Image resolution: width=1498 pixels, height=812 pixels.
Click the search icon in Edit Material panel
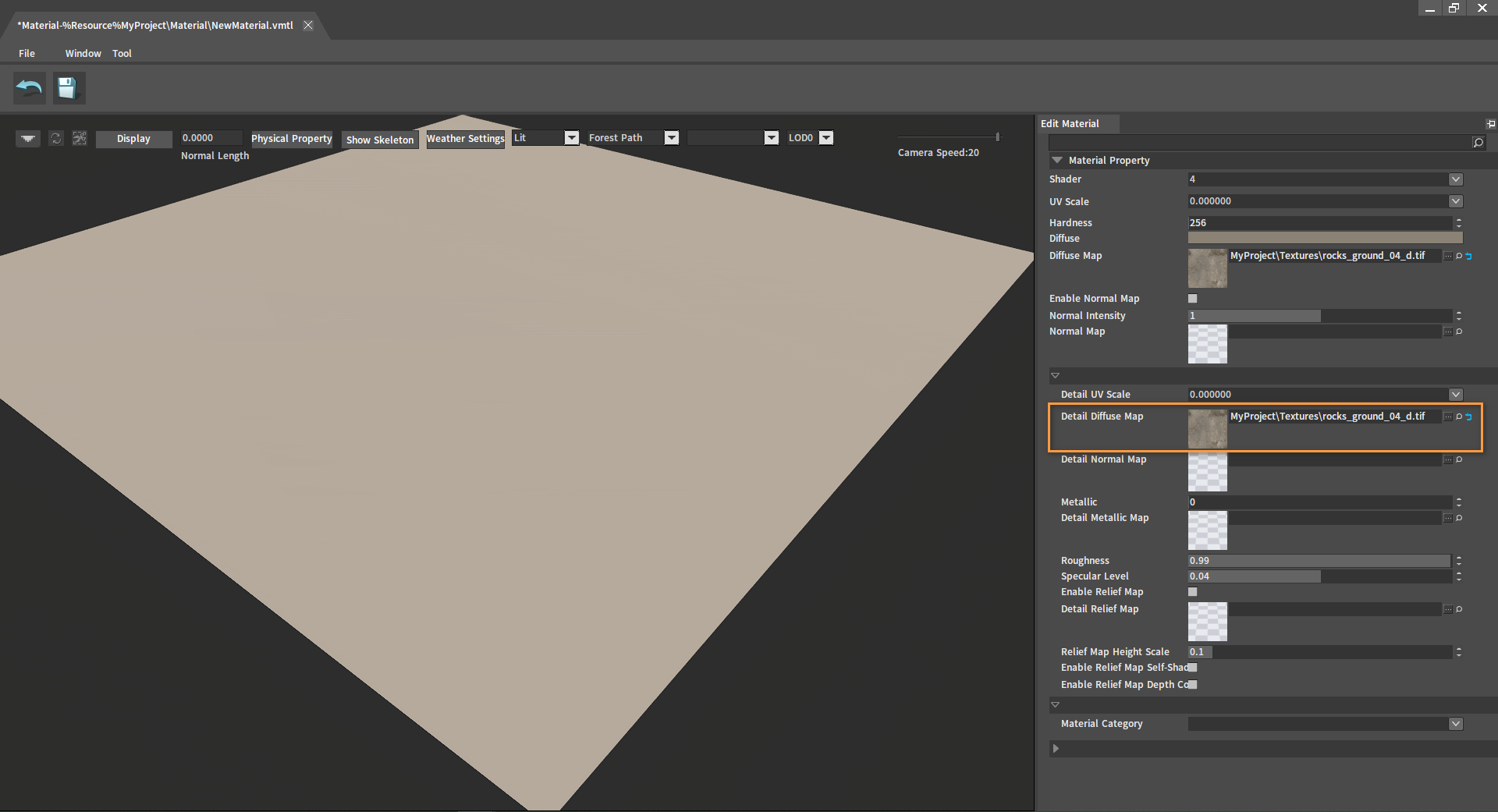(1477, 142)
